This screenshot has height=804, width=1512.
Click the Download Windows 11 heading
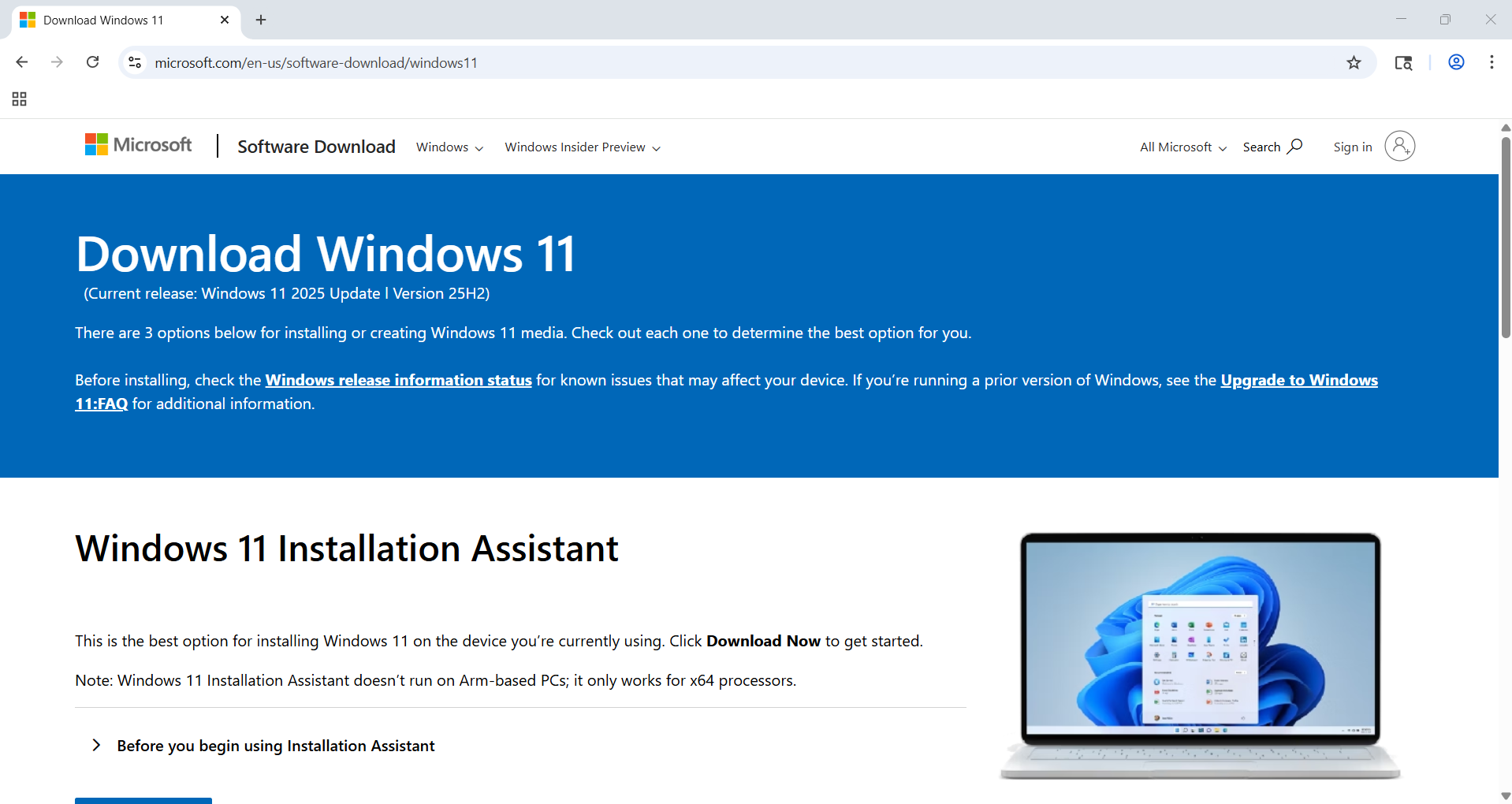tap(326, 255)
